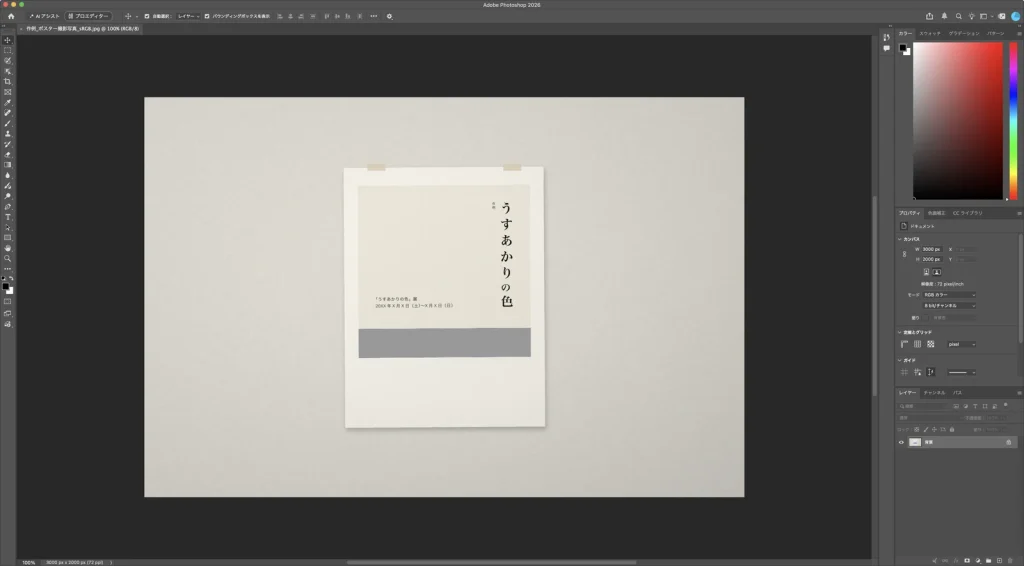1024x566 pixels.
Task: Select the Rectangle shape tool
Action: pyautogui.click(x=8, y=238)
